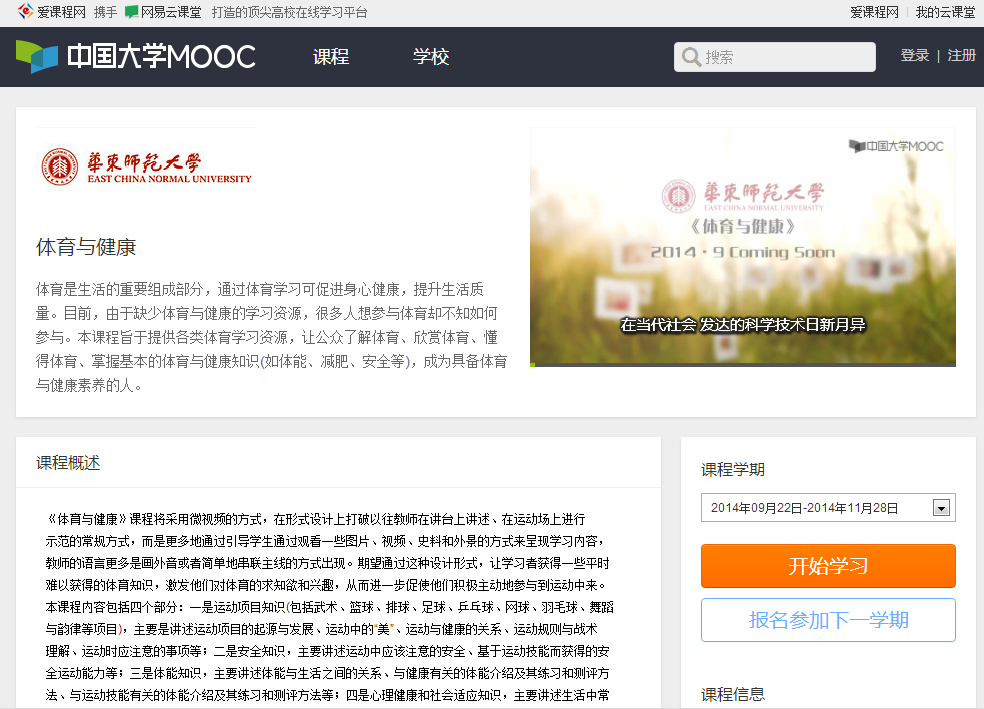Click the 网易云课堂 text in top bar
Image resolution: width=984 pixels, height=709 pixels.
tap(171, 12)
